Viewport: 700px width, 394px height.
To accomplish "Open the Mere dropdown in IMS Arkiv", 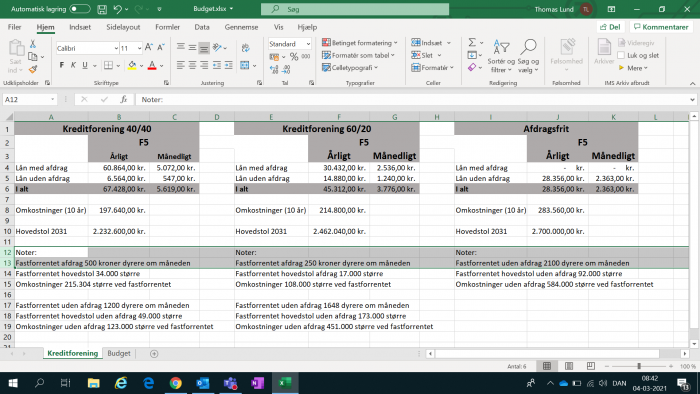I will pyautogui.click(x=633, y=68).
